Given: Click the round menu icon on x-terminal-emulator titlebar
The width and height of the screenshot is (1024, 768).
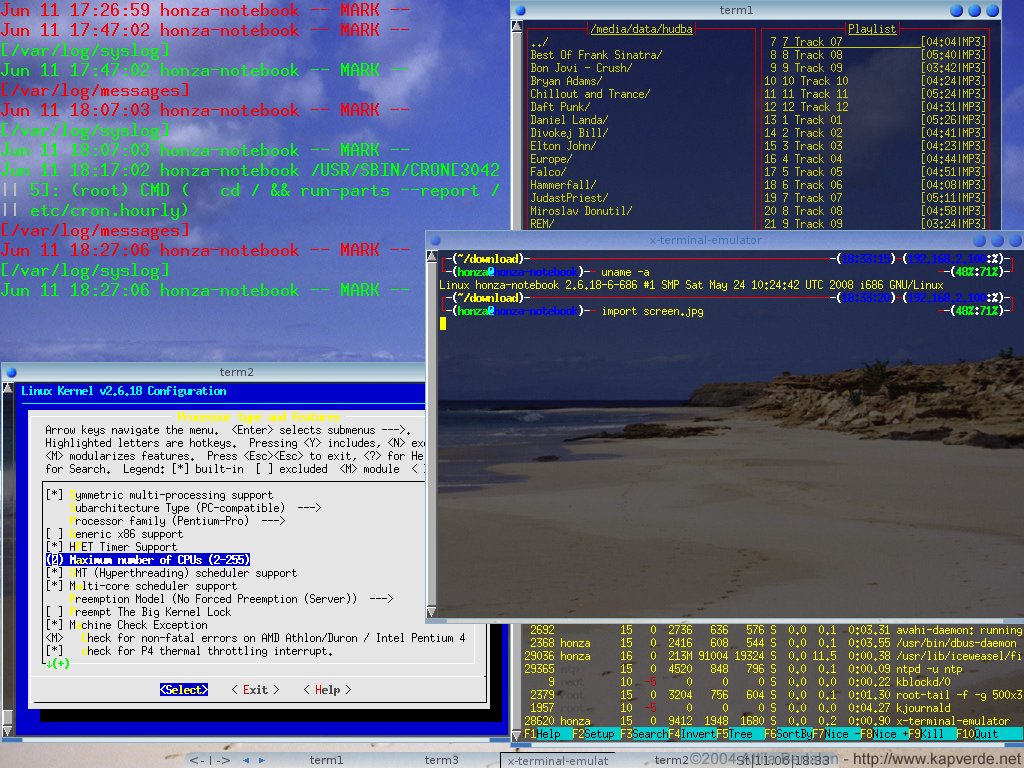Looking at the screenshot, I should tap(436, 240).
